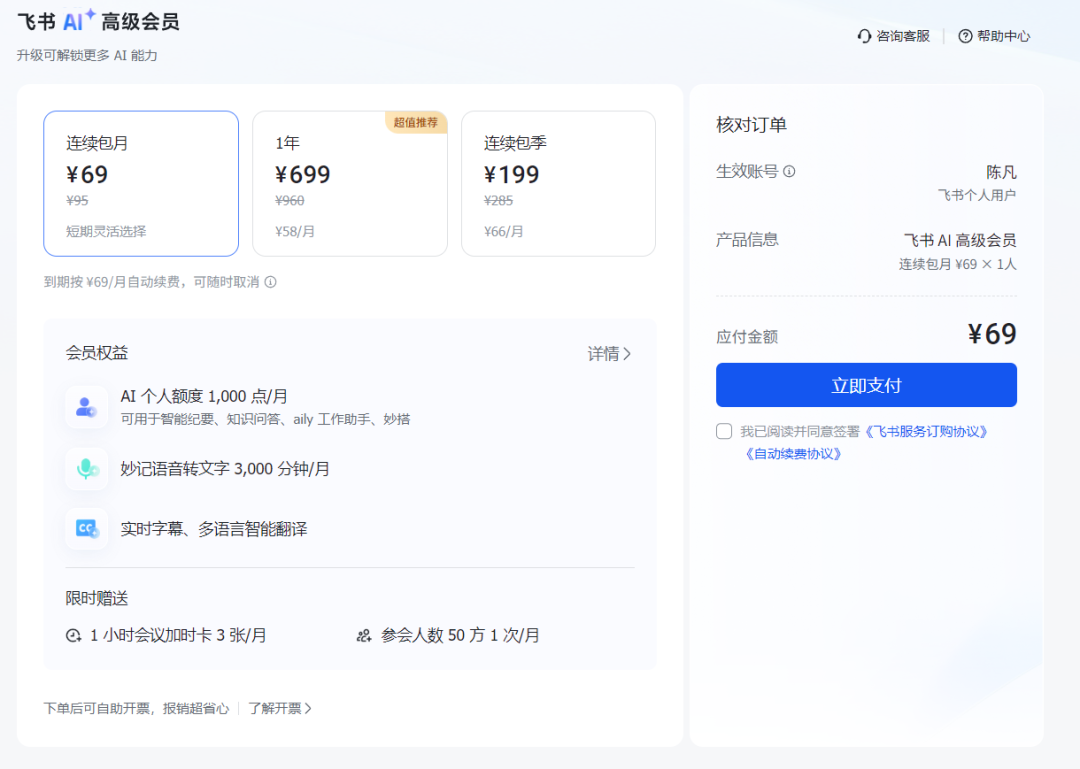Click the 立即支付 payment button

point(866,385)
